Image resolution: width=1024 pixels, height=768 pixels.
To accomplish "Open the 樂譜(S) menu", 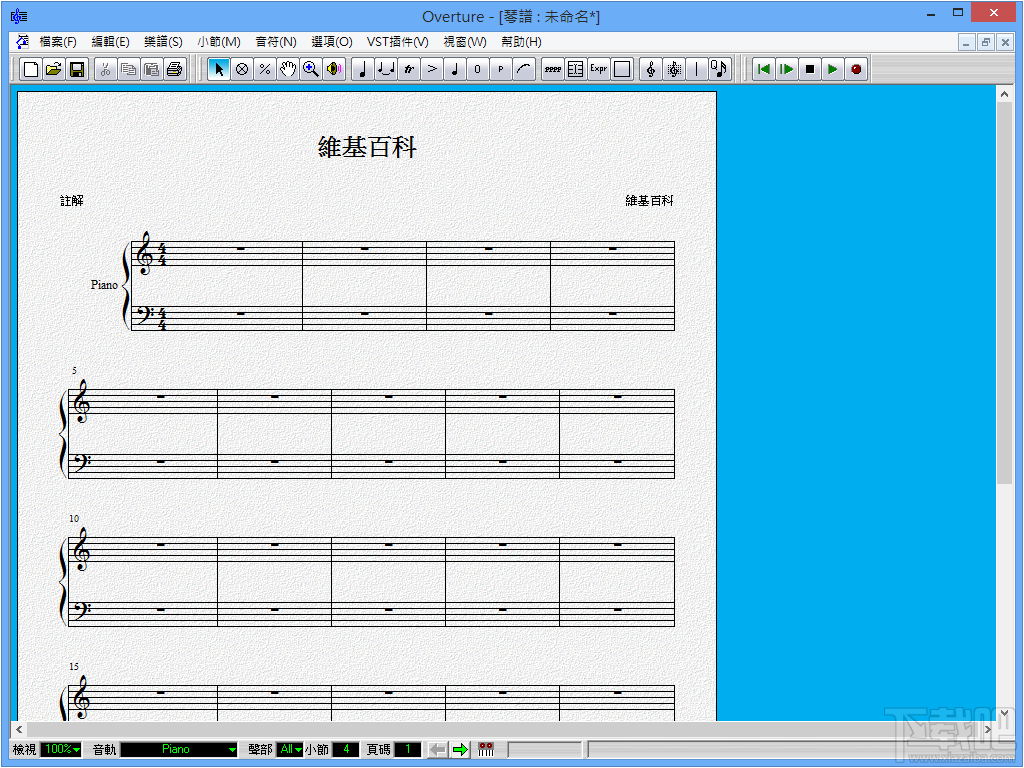I will pyautogui.click(x=162, y=42).
